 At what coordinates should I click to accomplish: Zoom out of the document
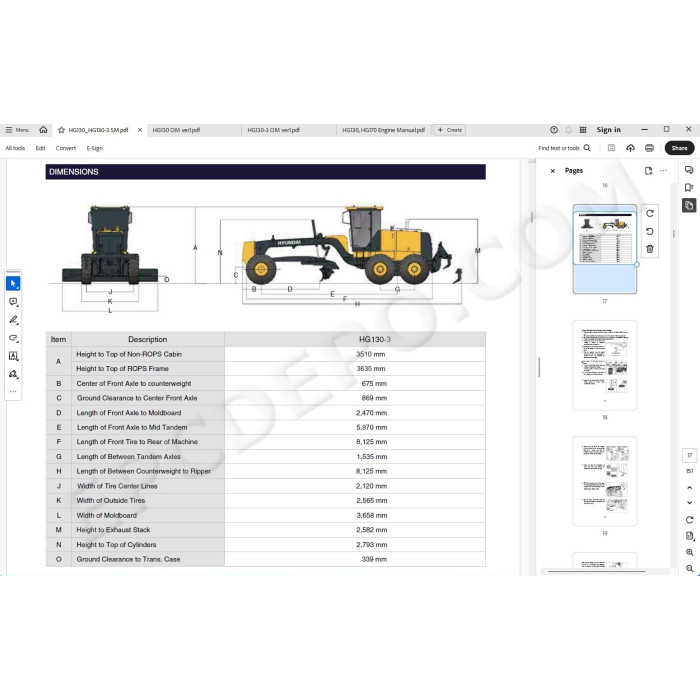click(689, 568)
